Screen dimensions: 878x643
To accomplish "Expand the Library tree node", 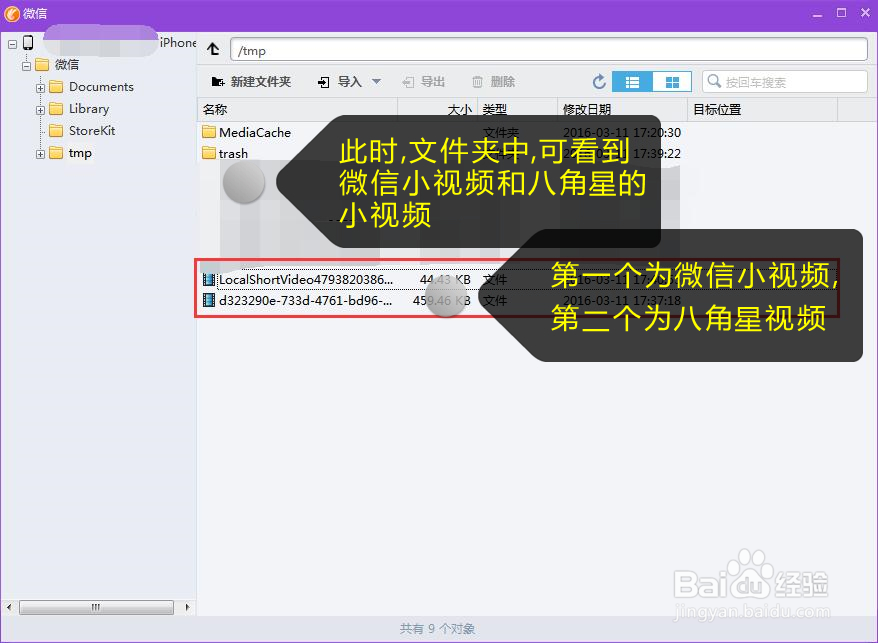I will [40, 110].
